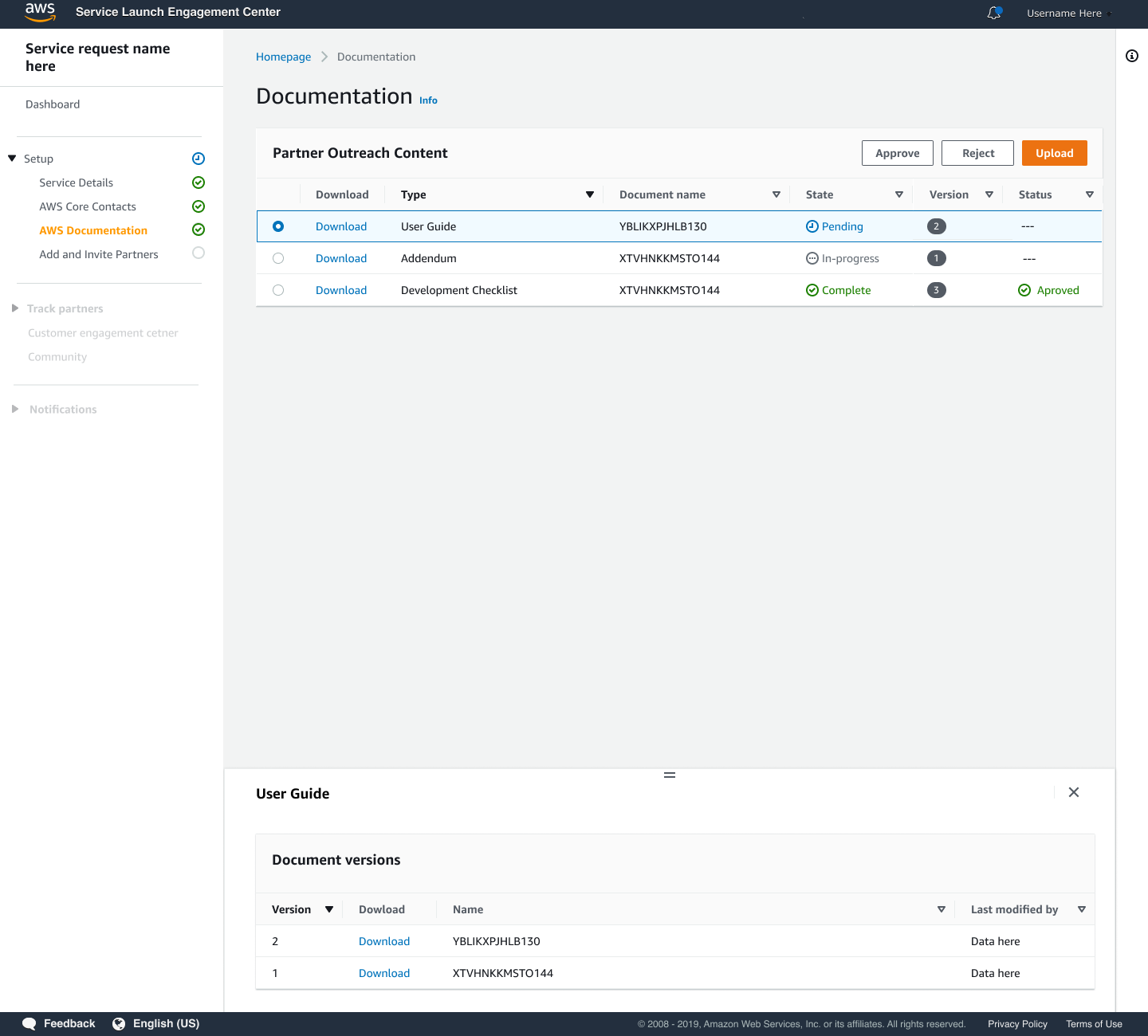Download version 2 in Document versions
Image resolution: width=1148 pixels, height=1036 pixels.
[384, 941]
